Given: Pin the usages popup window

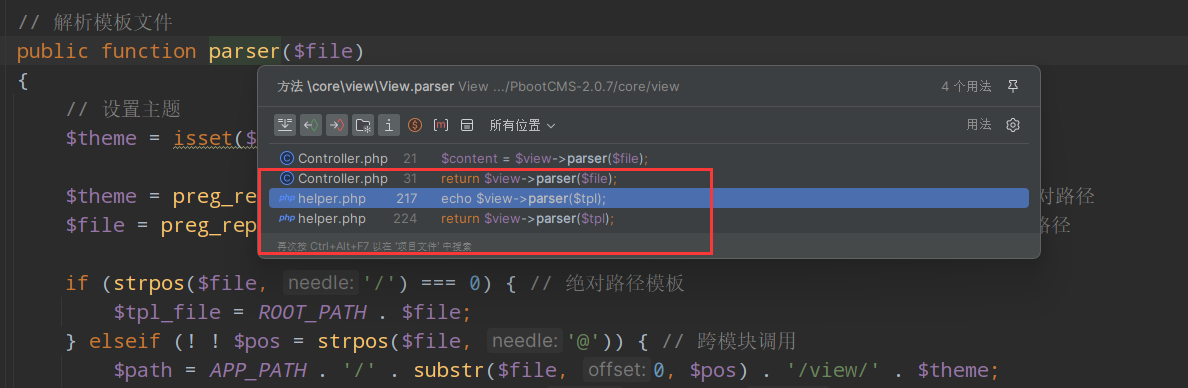Looking at the screenshot, I should pos(1012,86).
